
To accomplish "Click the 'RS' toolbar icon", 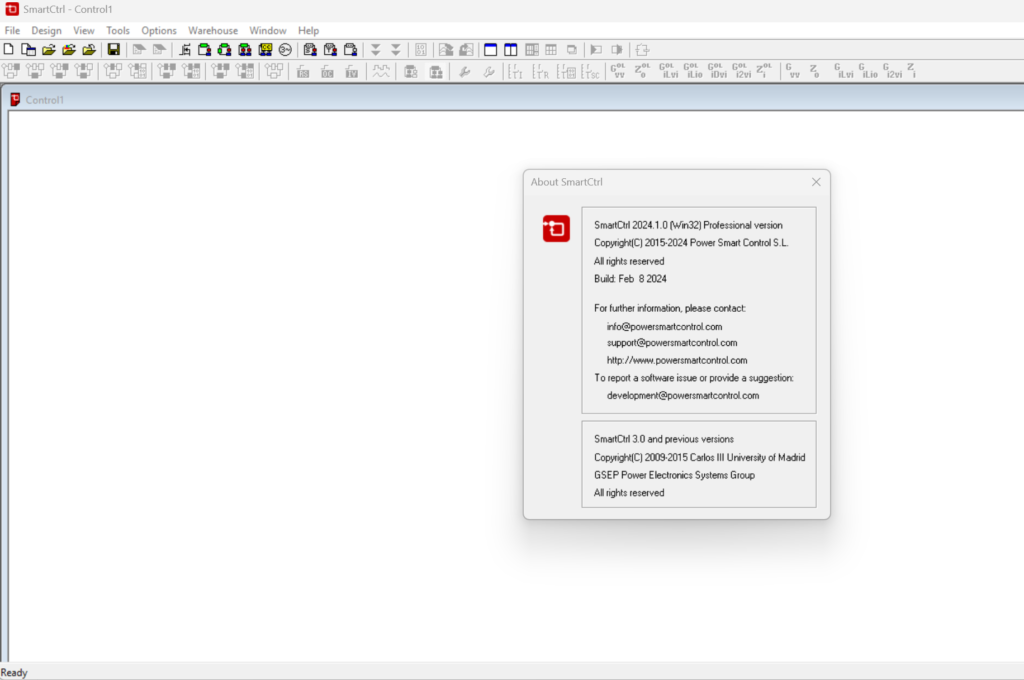I will (303, 71).
